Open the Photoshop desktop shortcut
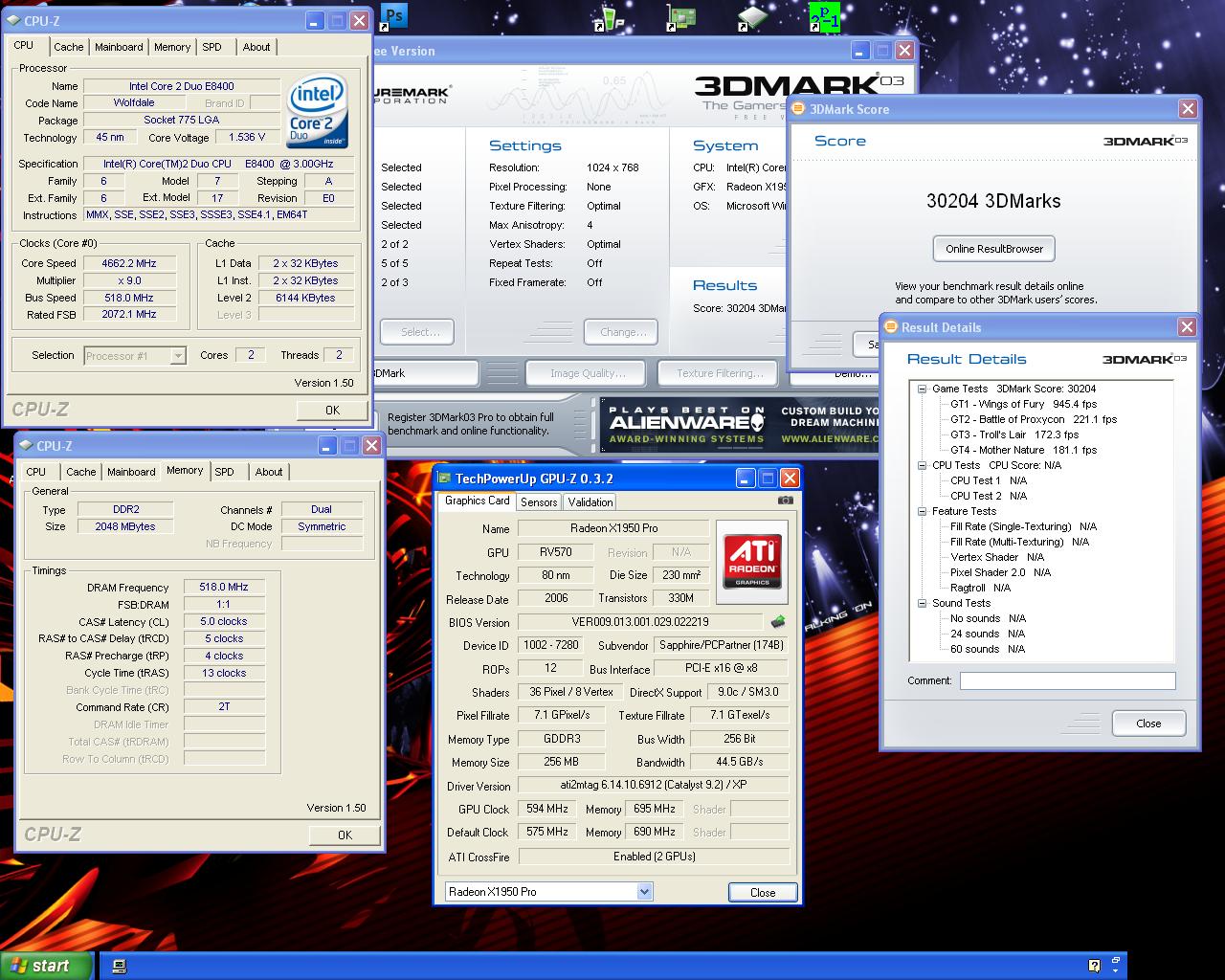 tap(393, 15)
